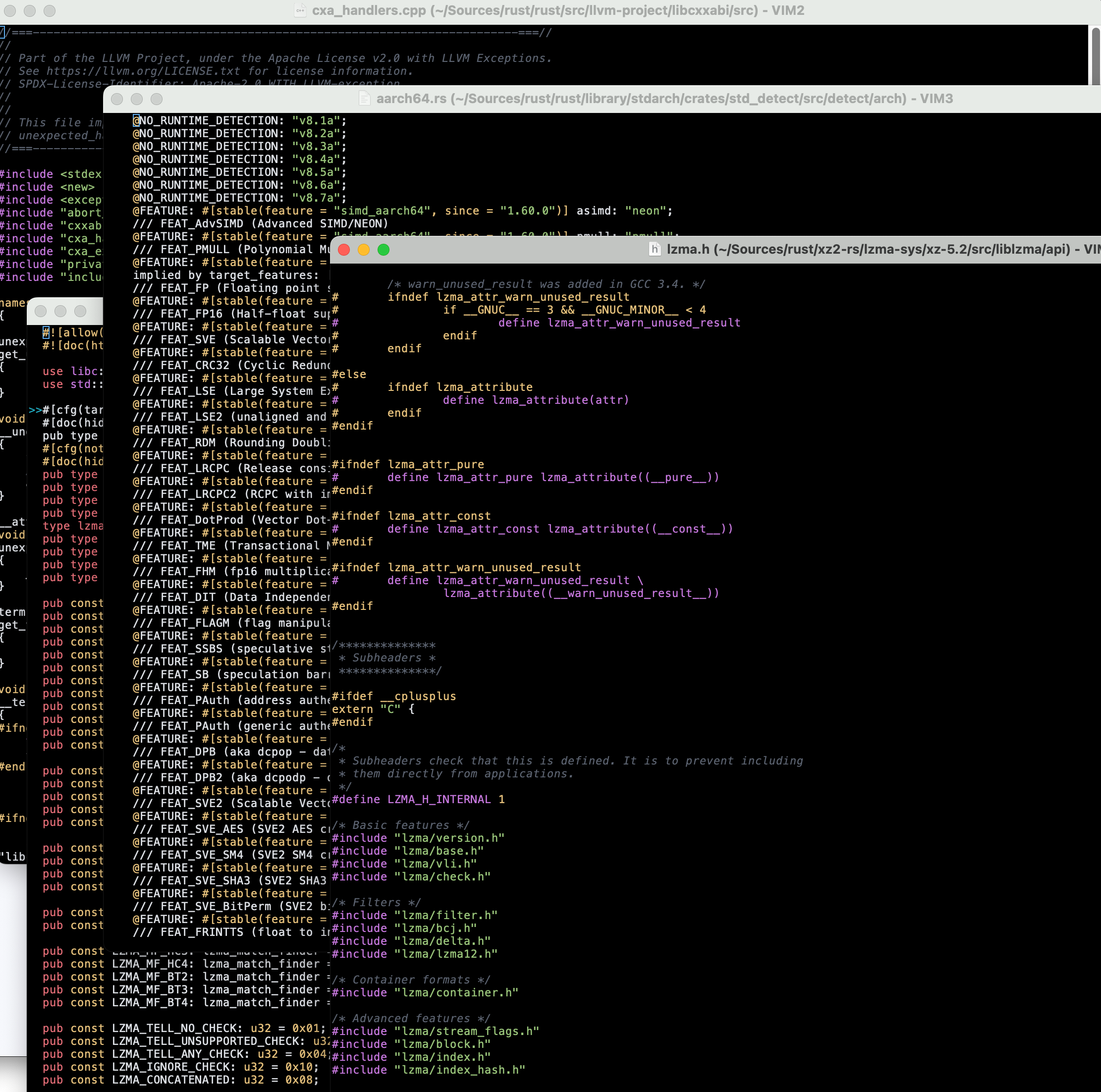Image resolution: width=1101 pixels, height=1092 pixels.
Task: Click the include "lzma/version.h" line
Action: point(418,838)
